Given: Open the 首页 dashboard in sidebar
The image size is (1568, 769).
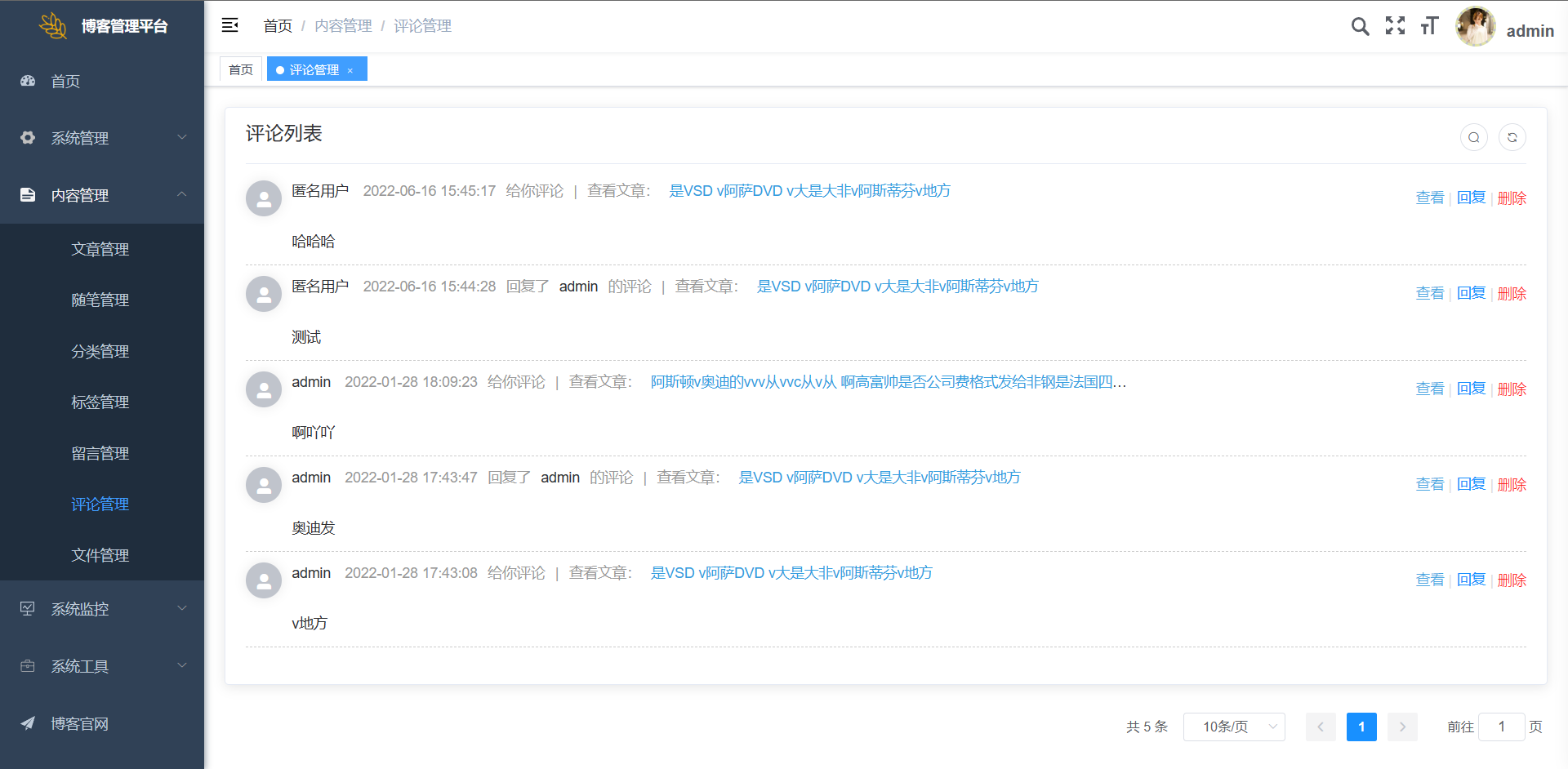Looking at the screenshot, I should click(65, 81).
